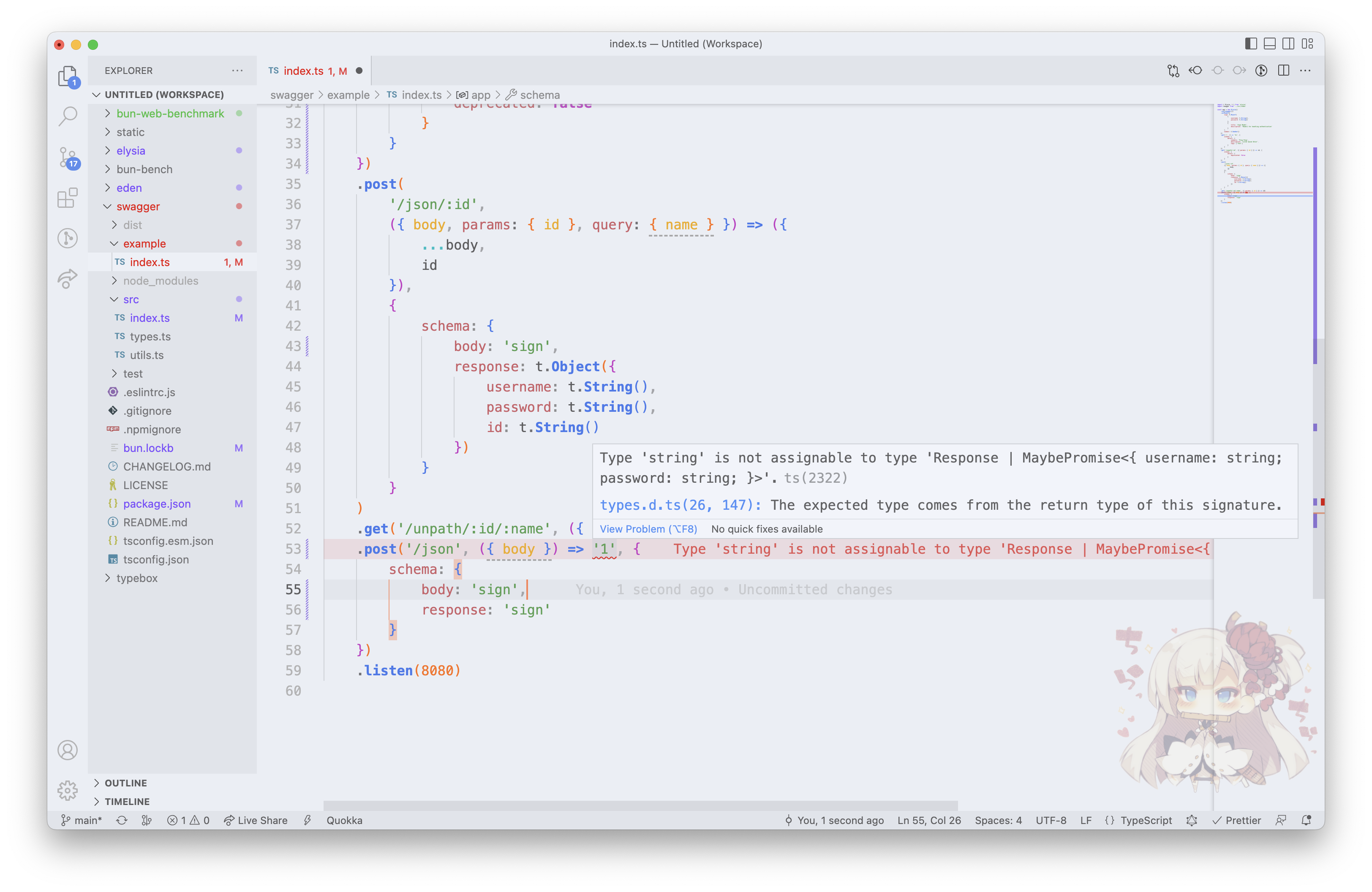Viewport: 1372px width, 892px height.
Task: Collapse the example folder
Action: (172, 243)
